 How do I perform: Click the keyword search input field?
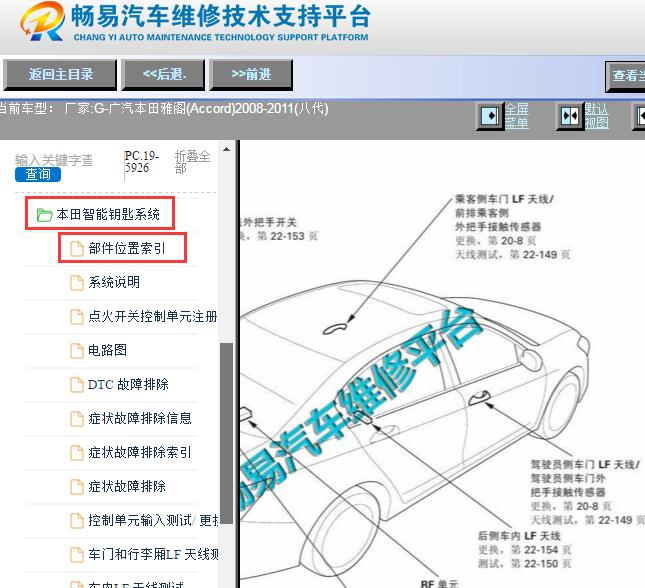(53, 160)
